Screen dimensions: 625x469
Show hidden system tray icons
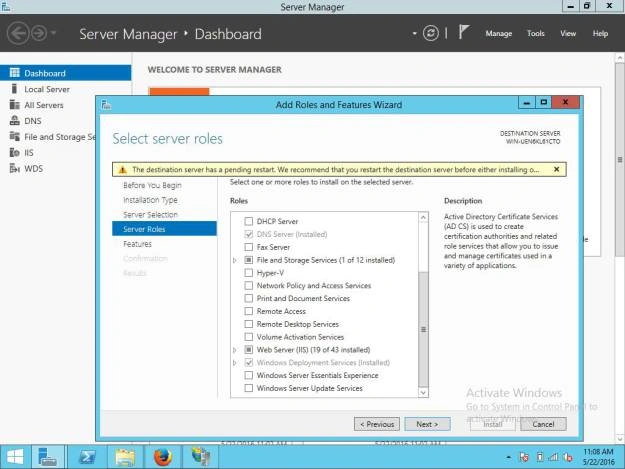(508, 457)
